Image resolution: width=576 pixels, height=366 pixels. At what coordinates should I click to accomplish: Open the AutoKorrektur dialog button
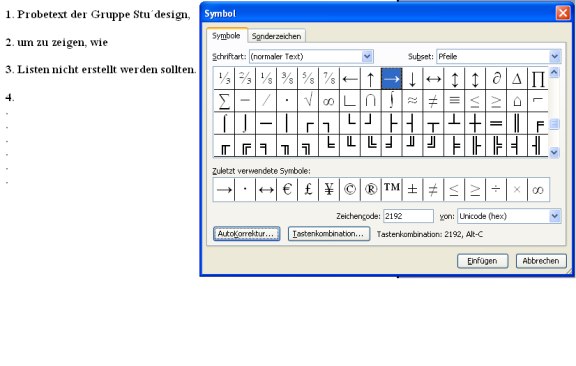click(246, 234)
